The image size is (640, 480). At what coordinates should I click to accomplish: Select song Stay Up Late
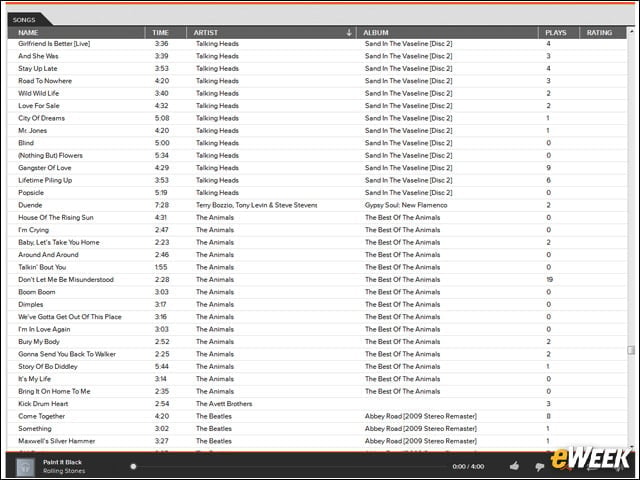click(x=38, y=69)
